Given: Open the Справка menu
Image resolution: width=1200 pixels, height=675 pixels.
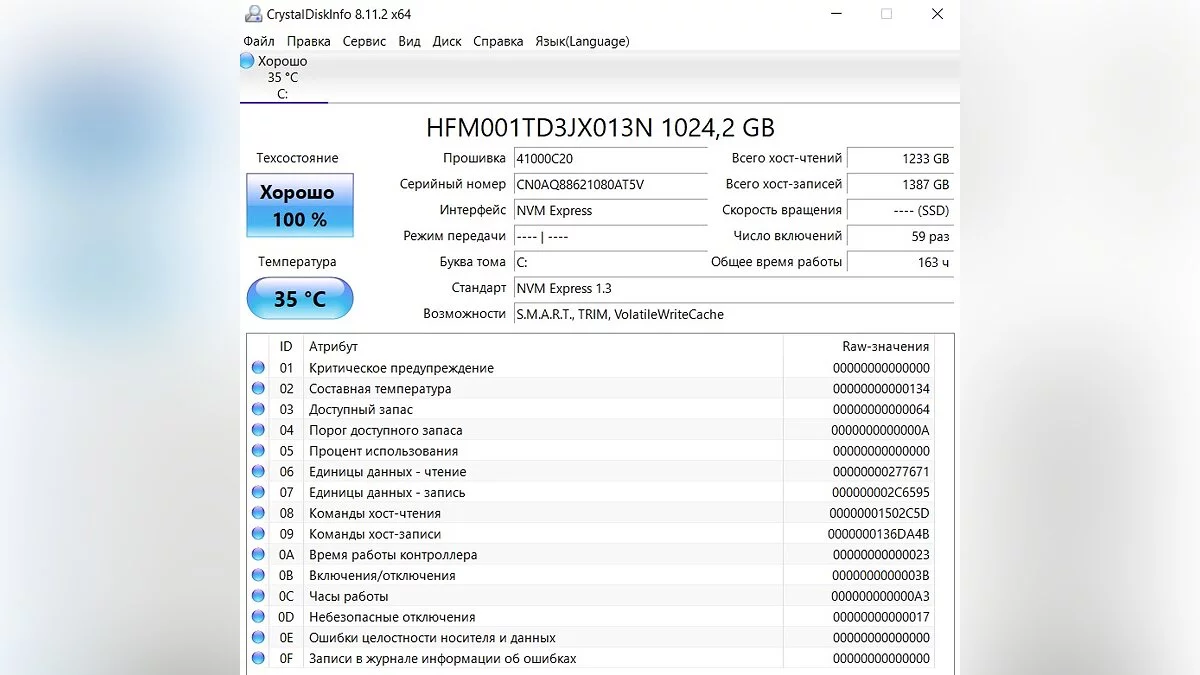Looking at the screenshot, I should [498, 41].
